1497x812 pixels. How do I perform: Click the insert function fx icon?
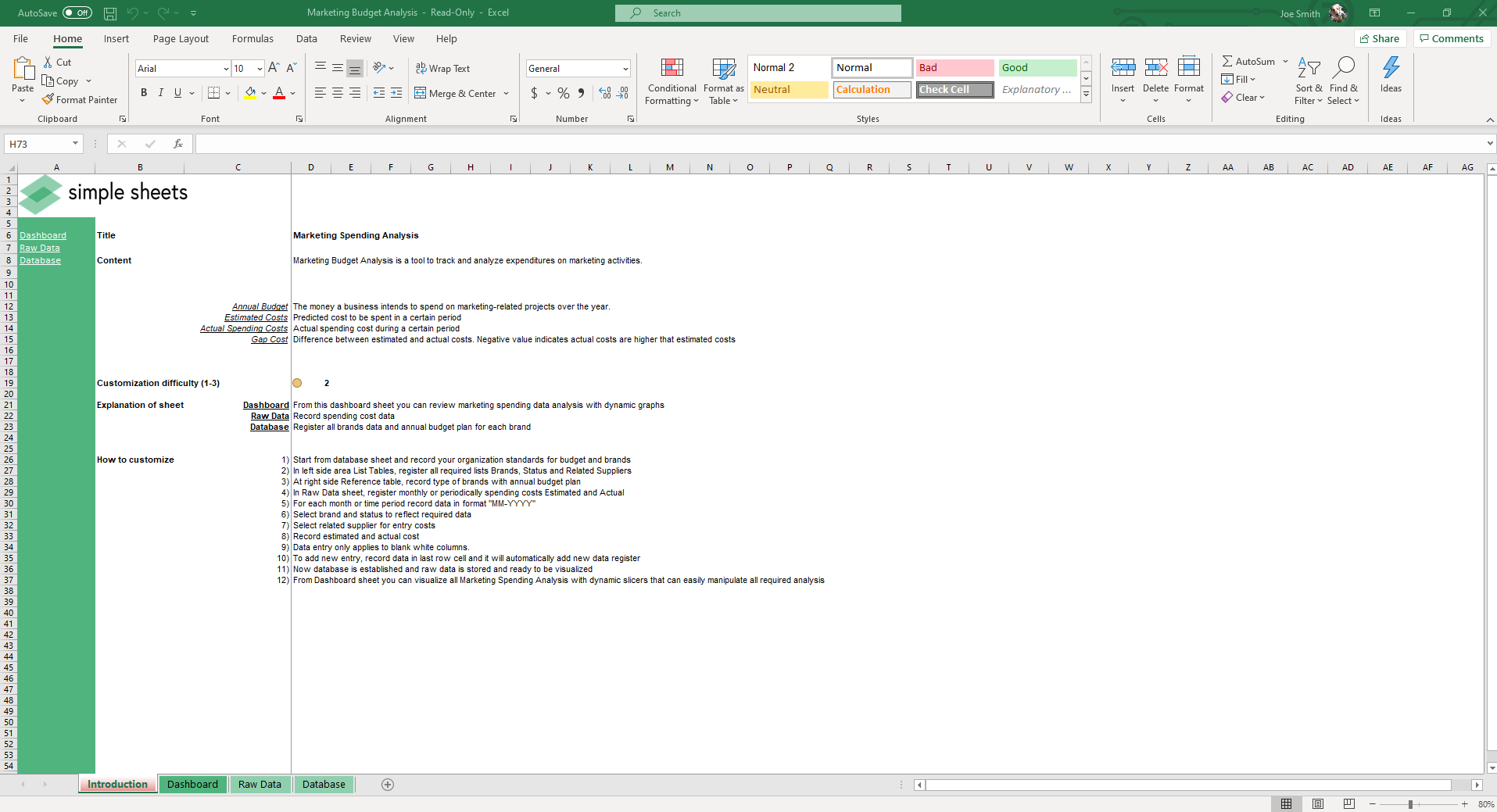pyautogui.click(x=178, y=144)
